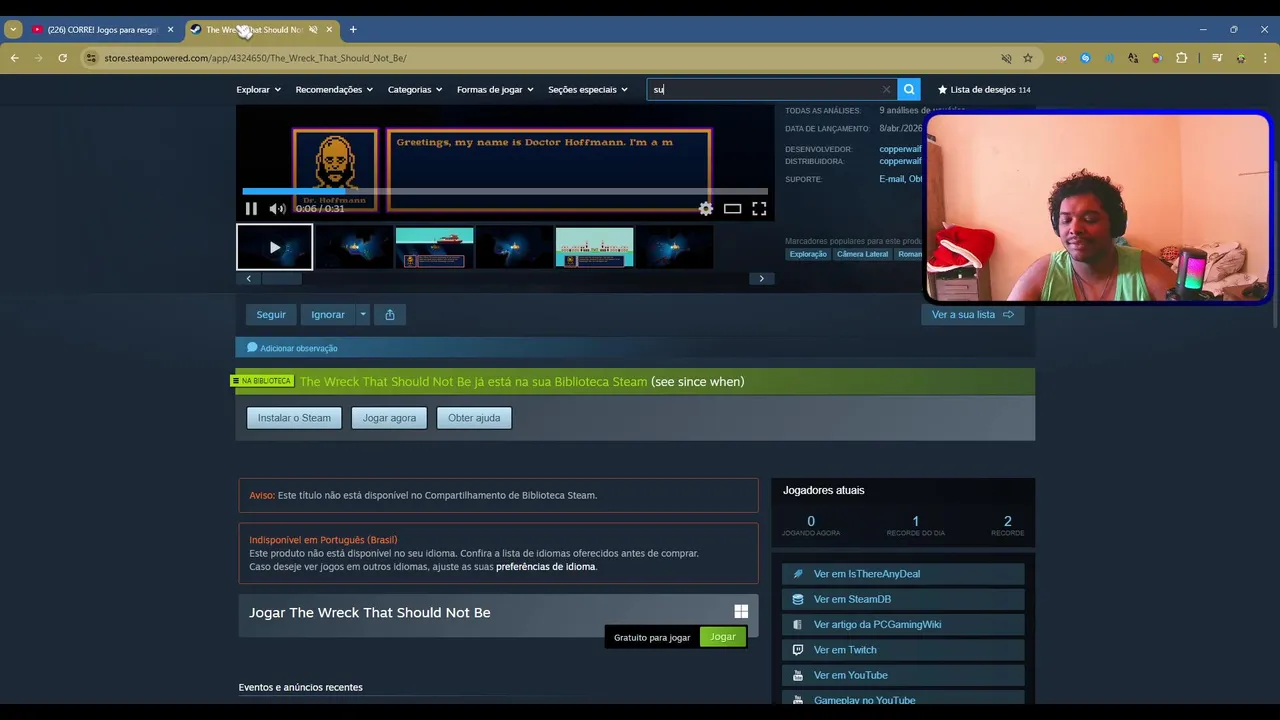Switch to the YouTube CORRE! Jogos tab

point(102,30)
